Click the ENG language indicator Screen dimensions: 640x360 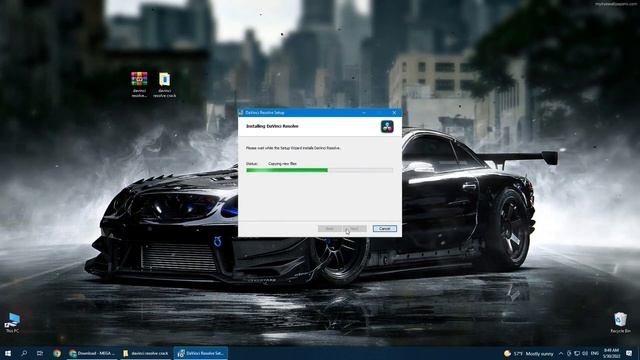(595, 353)
